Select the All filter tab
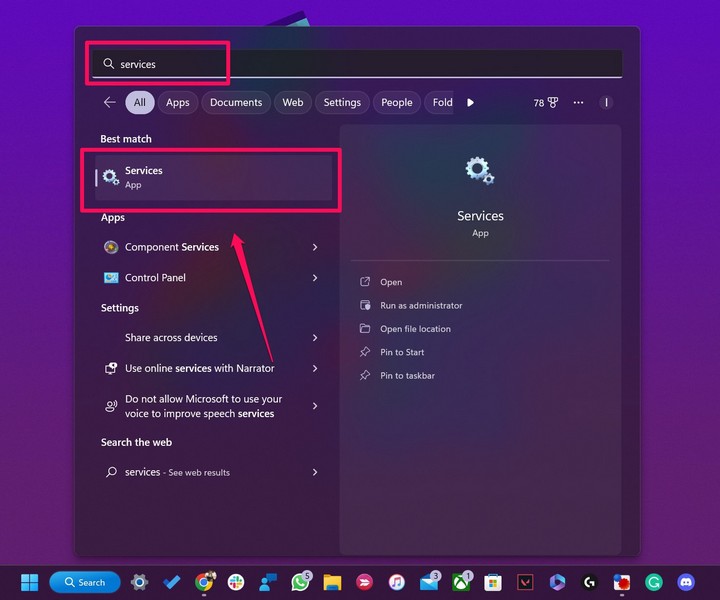The height and width of the screenshot is (600, 720). pyautogui.click(x=140, y=102)
